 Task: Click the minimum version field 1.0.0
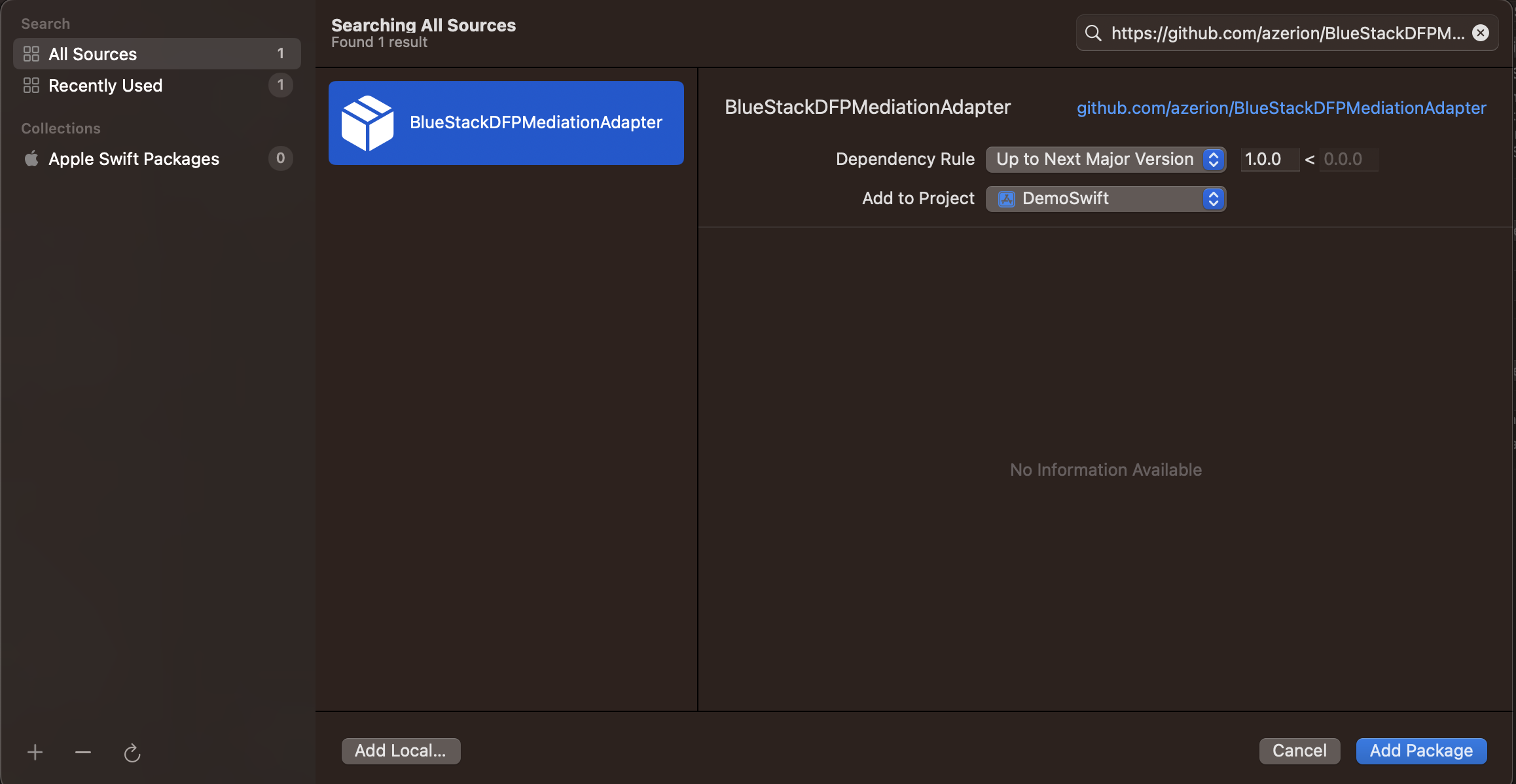(1270, 159)
